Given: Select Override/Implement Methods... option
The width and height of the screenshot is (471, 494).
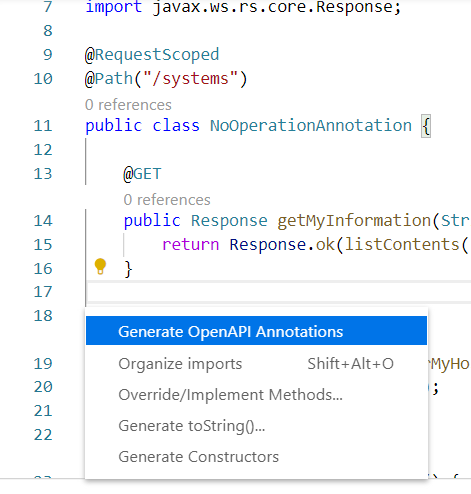Looking at the screenshot, I should pyautogui.click(x=256, y=394).
